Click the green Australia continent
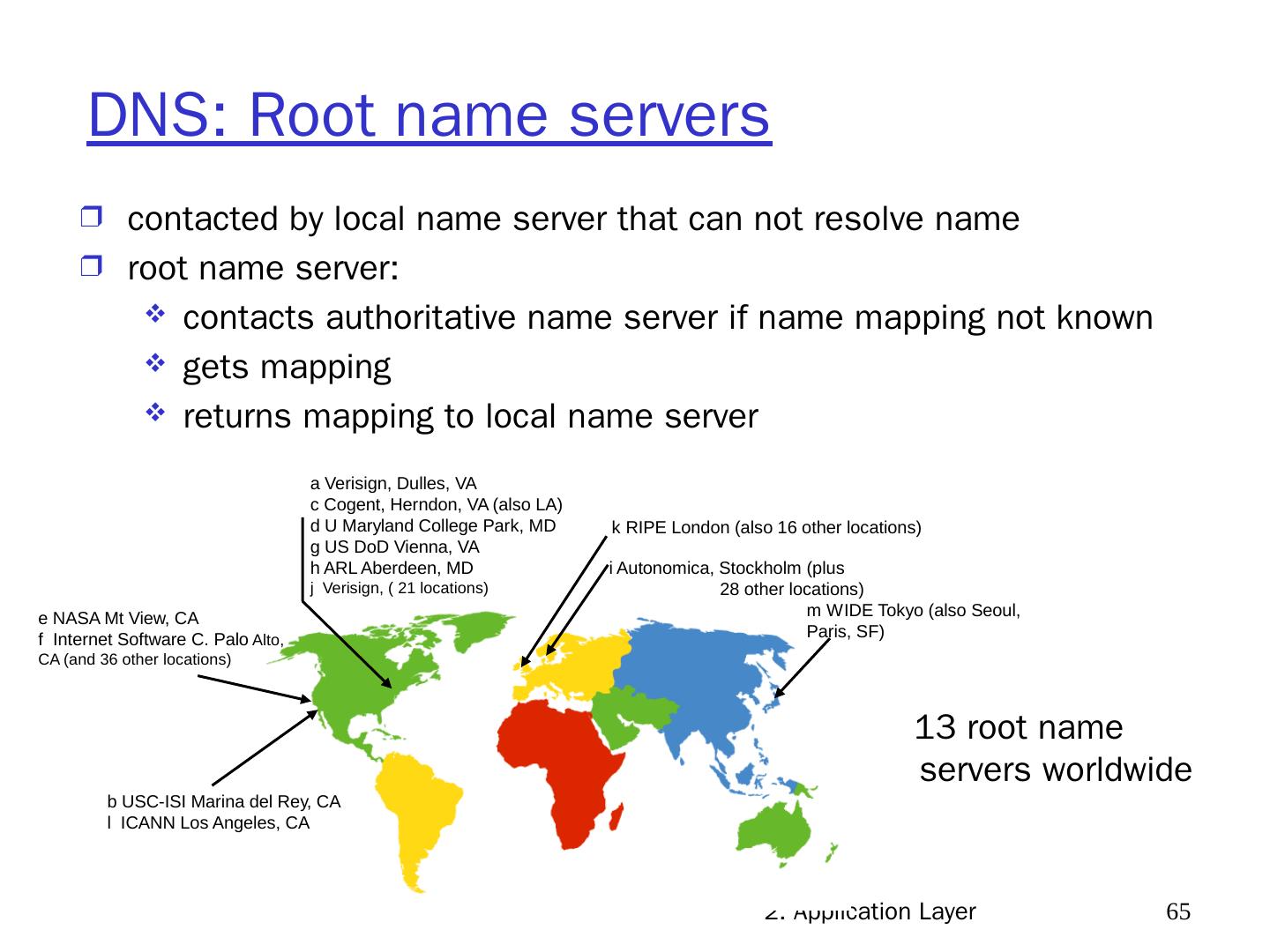 tap(794, 829)
